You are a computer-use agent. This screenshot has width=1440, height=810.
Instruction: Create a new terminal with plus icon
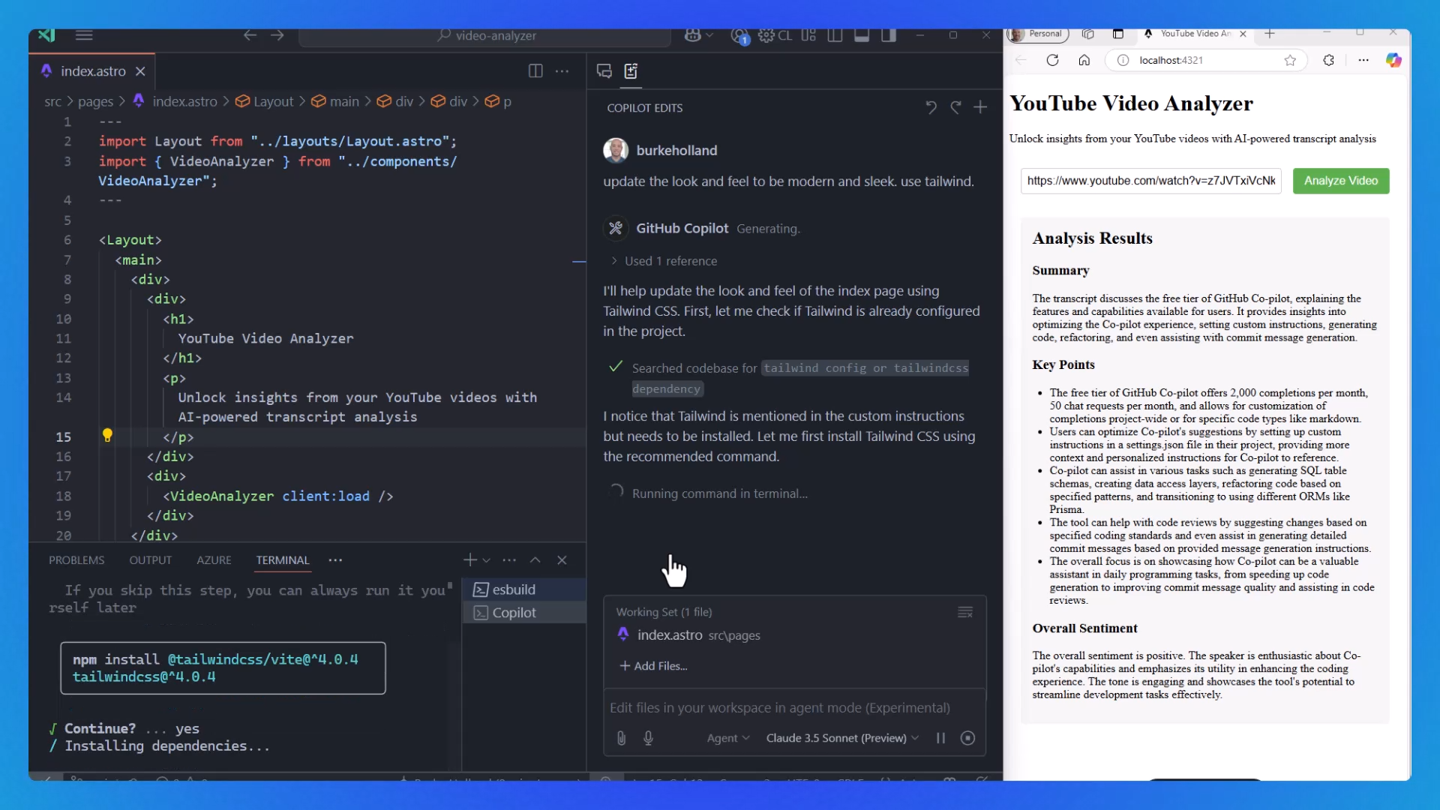pos(469,560)
